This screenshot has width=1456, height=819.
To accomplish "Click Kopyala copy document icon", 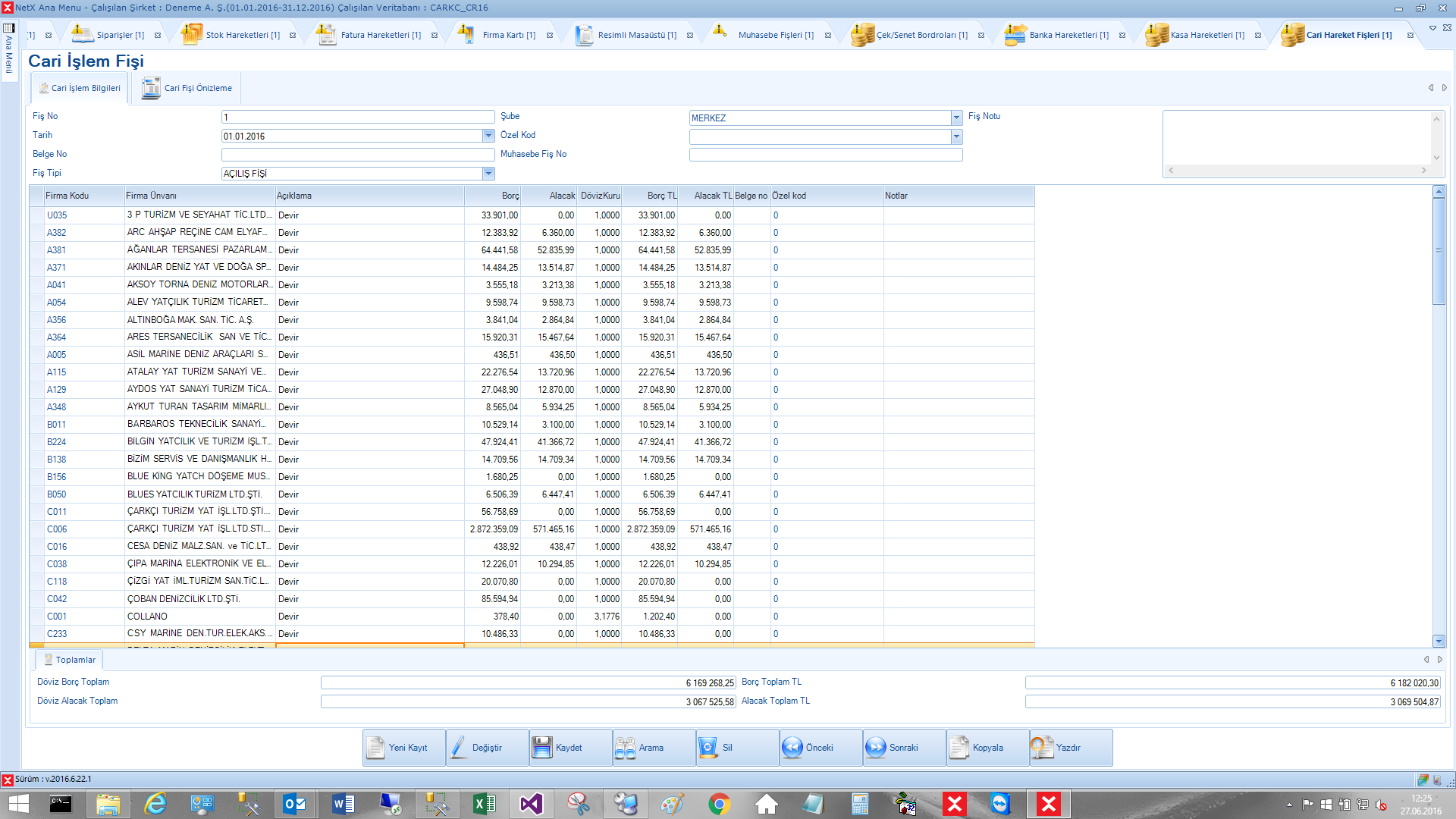I will (959, 748).
